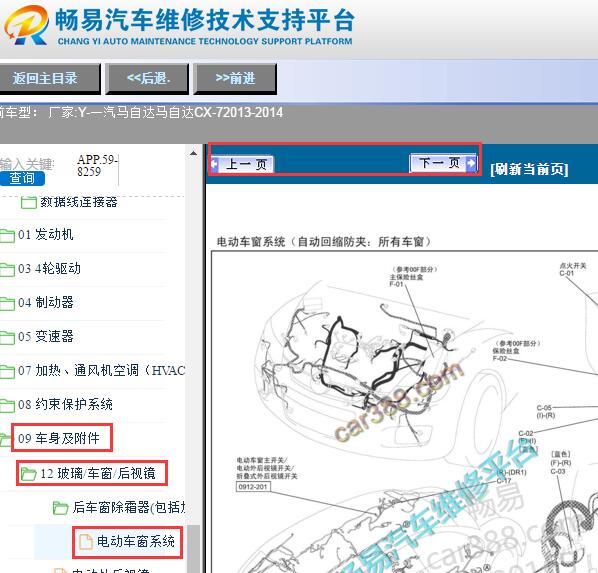
Task: Click the 刷新当前页 refresh link
Action: point(529,169)
